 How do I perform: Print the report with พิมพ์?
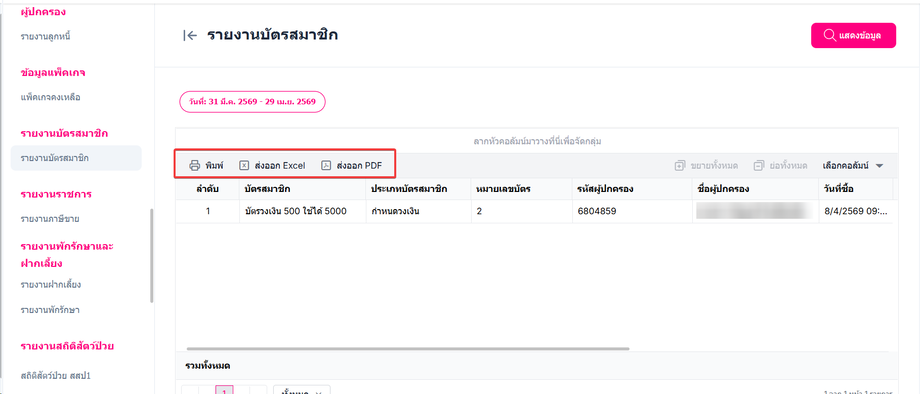pos(206,165)
